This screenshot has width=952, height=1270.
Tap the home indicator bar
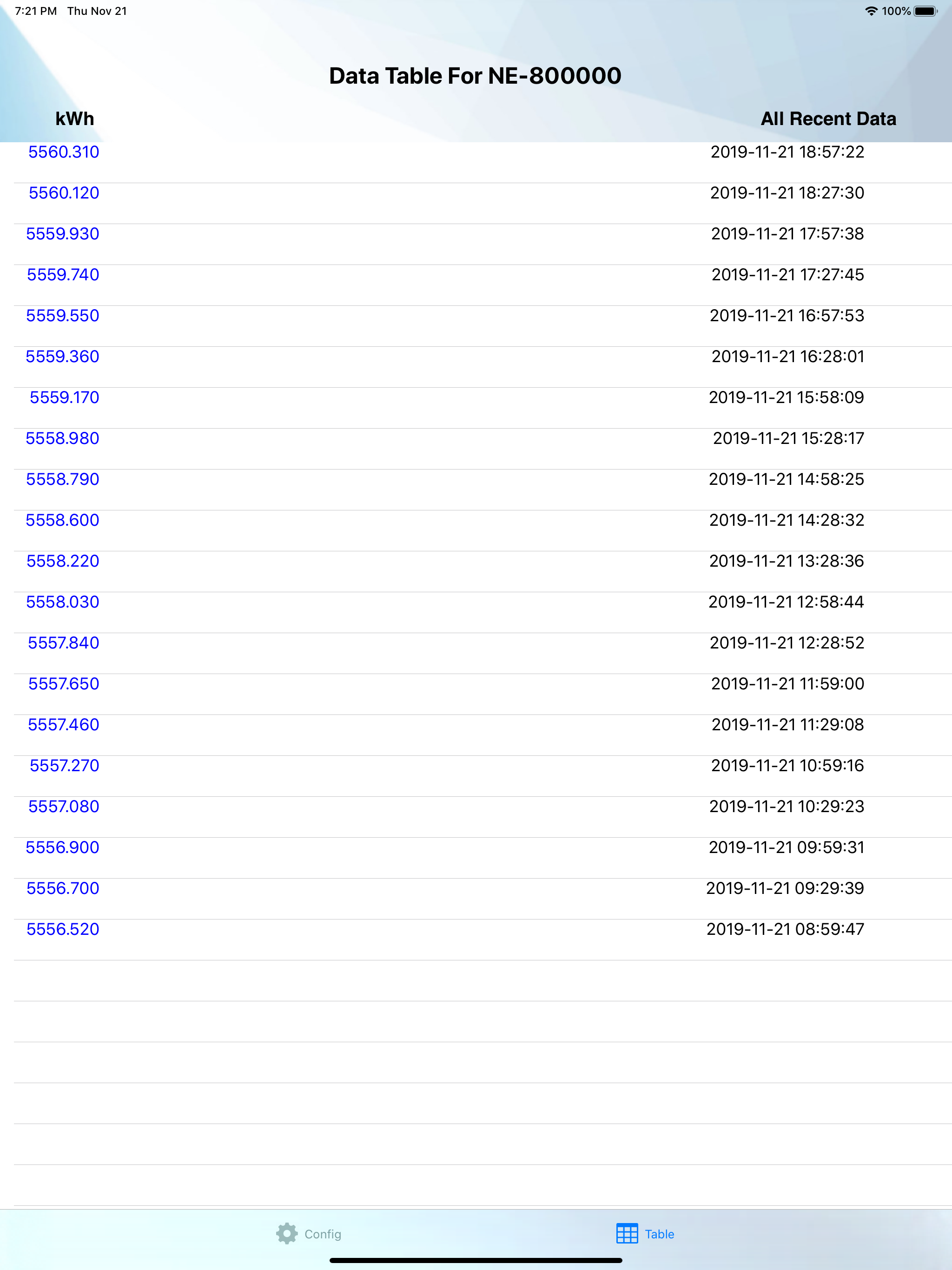point(476,1260)
